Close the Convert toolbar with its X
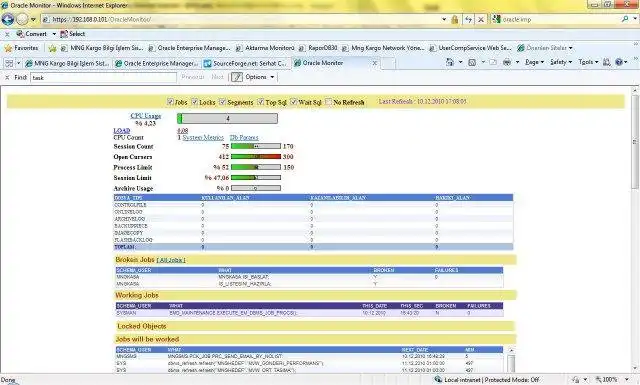This screenshot has height=385, width=640. (x=7, y=34)
